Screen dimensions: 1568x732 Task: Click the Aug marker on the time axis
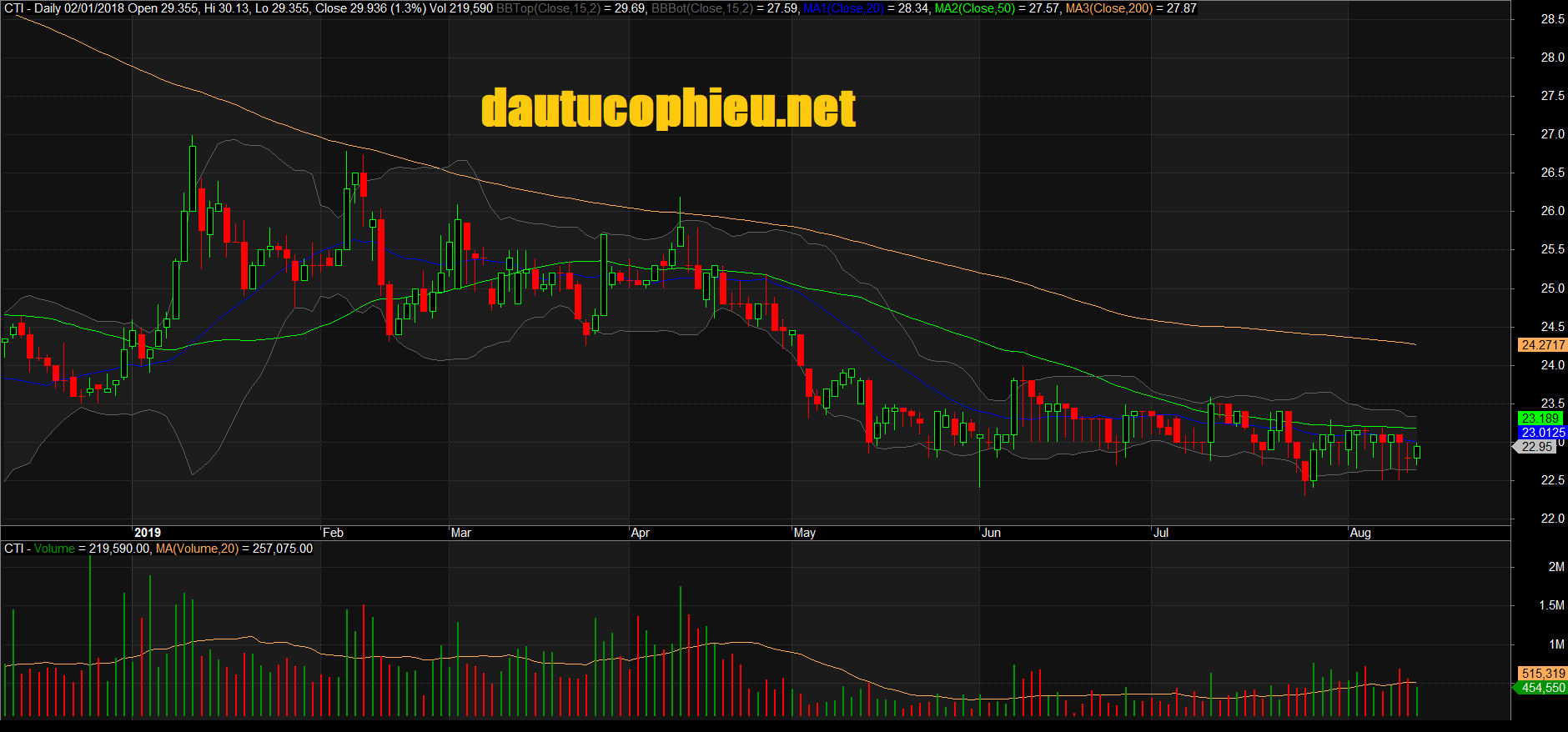[x=1359, y=533]
